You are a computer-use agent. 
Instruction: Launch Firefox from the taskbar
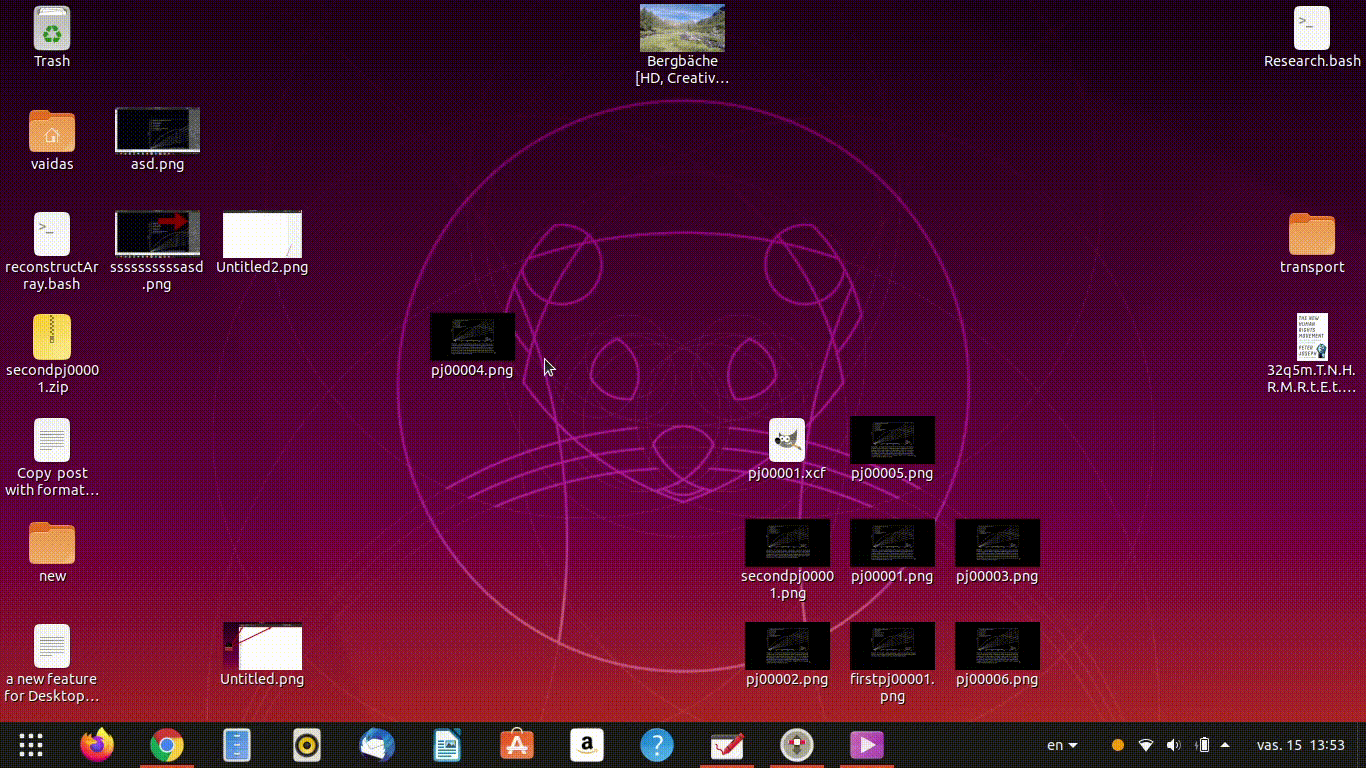click(x=97, y=745)
